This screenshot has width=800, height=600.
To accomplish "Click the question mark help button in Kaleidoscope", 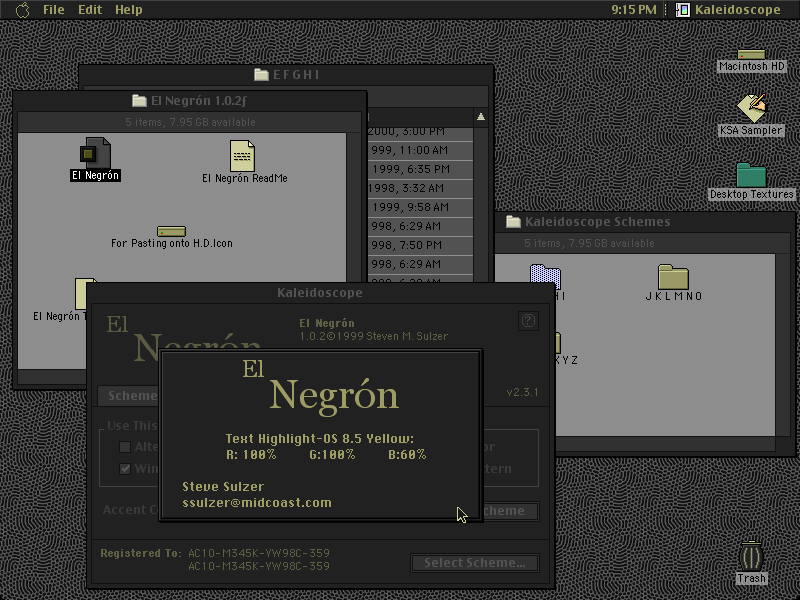I will (x=528, y=321).
